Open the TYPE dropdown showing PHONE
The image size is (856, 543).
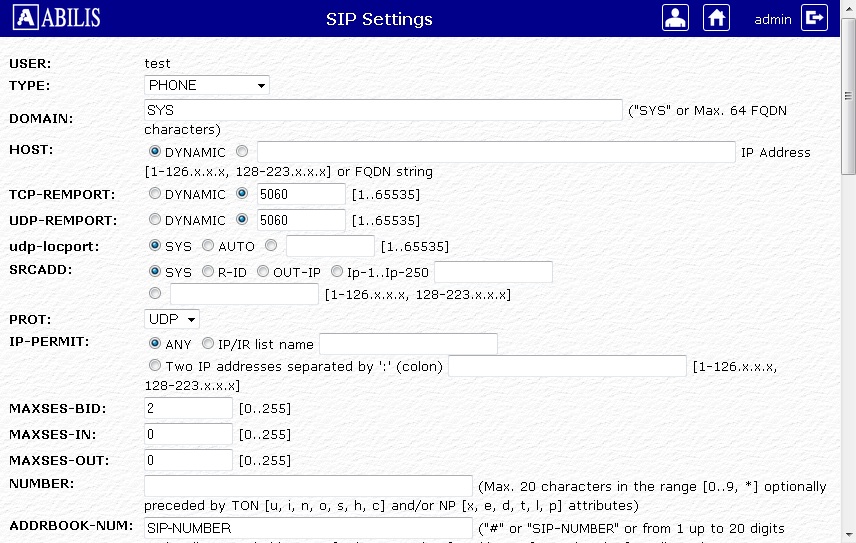207,85
